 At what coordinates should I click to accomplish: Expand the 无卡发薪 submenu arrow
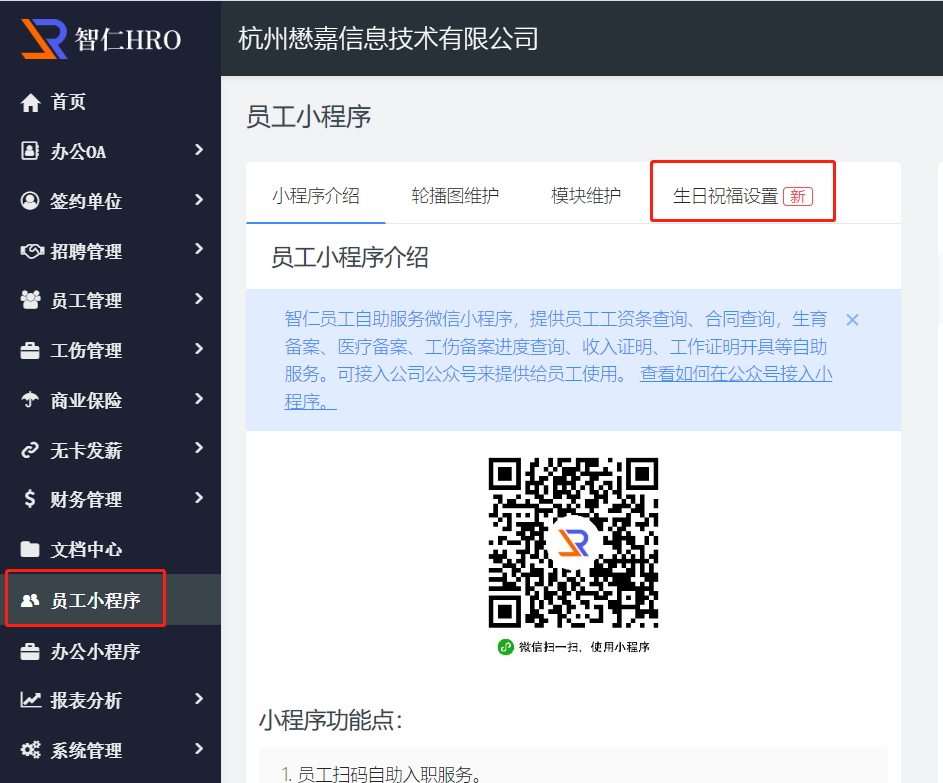coord(199,448)
